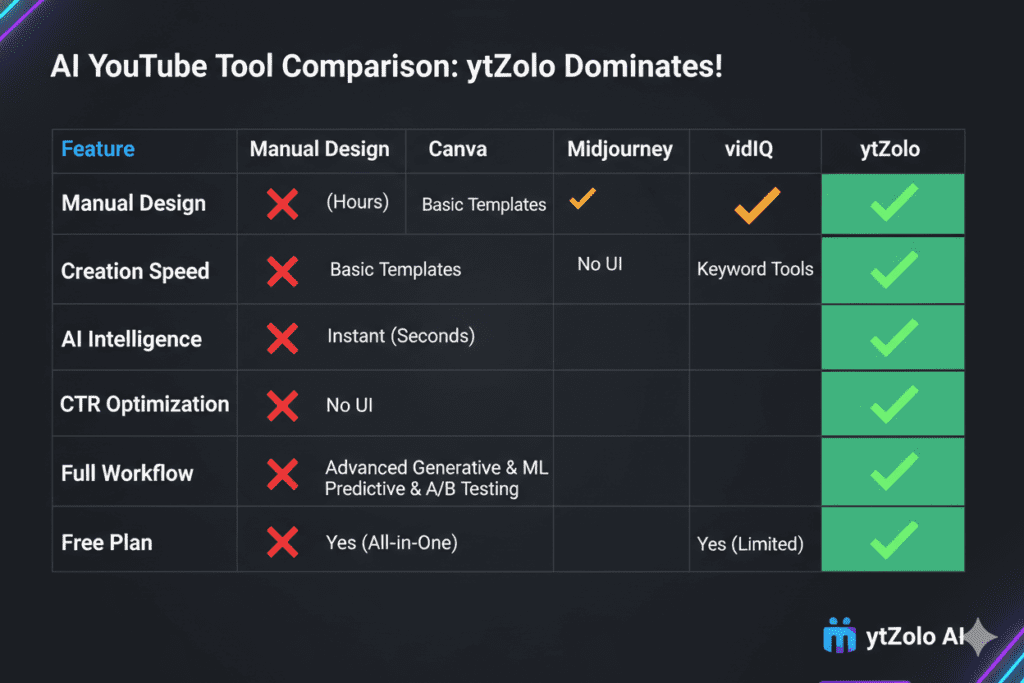Click the AI YouTube Tool Comparison title
The width and height of the screenshot is (1024, 683).
click(386, 71)
